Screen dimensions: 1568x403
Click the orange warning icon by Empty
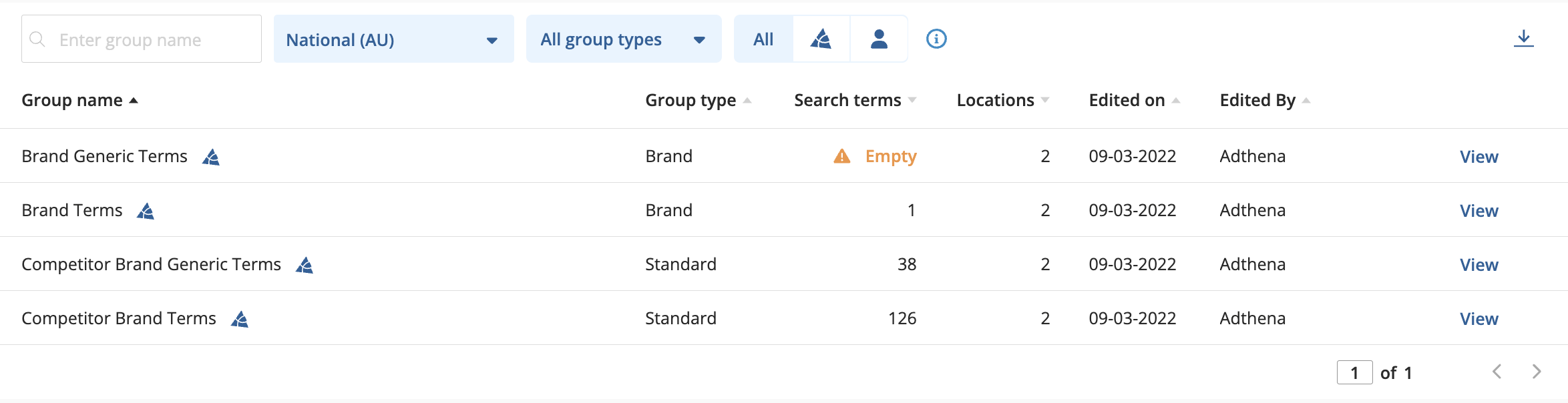click(x=842, y=156)
